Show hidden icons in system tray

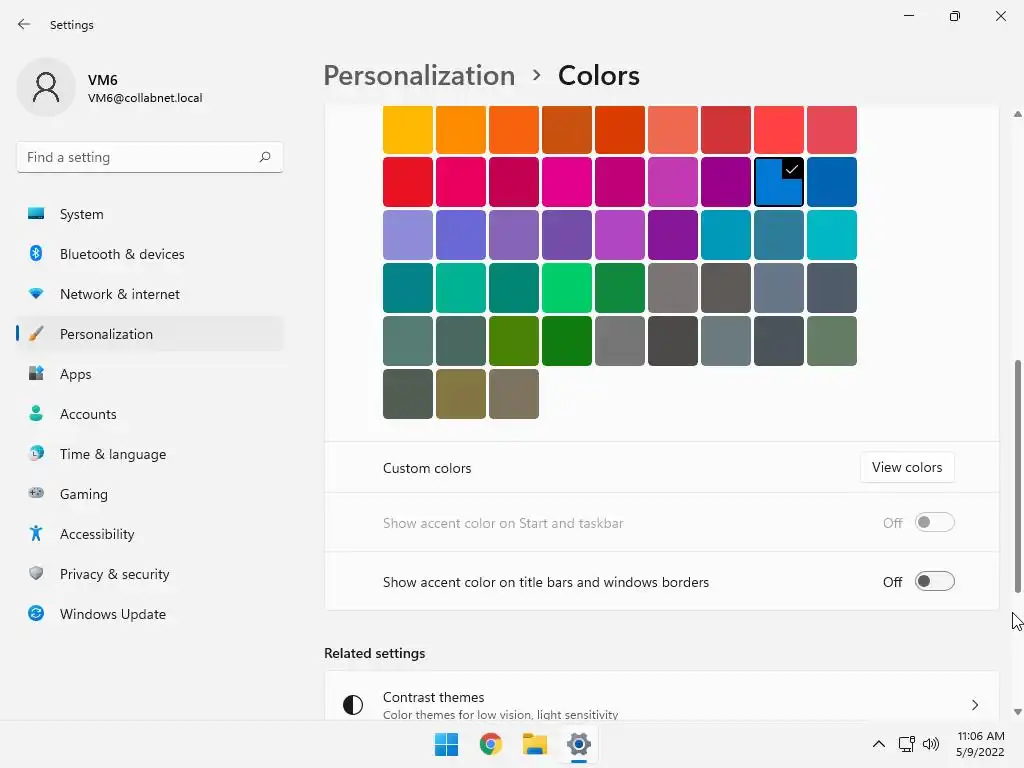point(878,744)
